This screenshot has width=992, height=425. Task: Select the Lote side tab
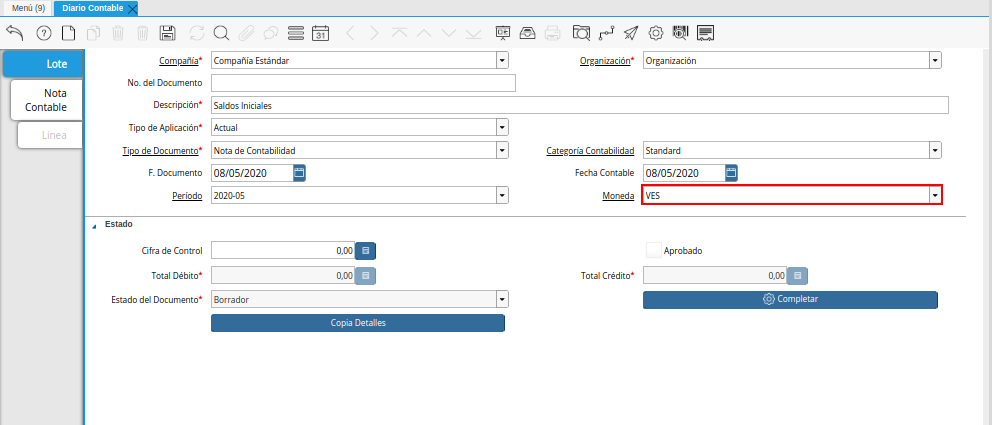[44, 64]
